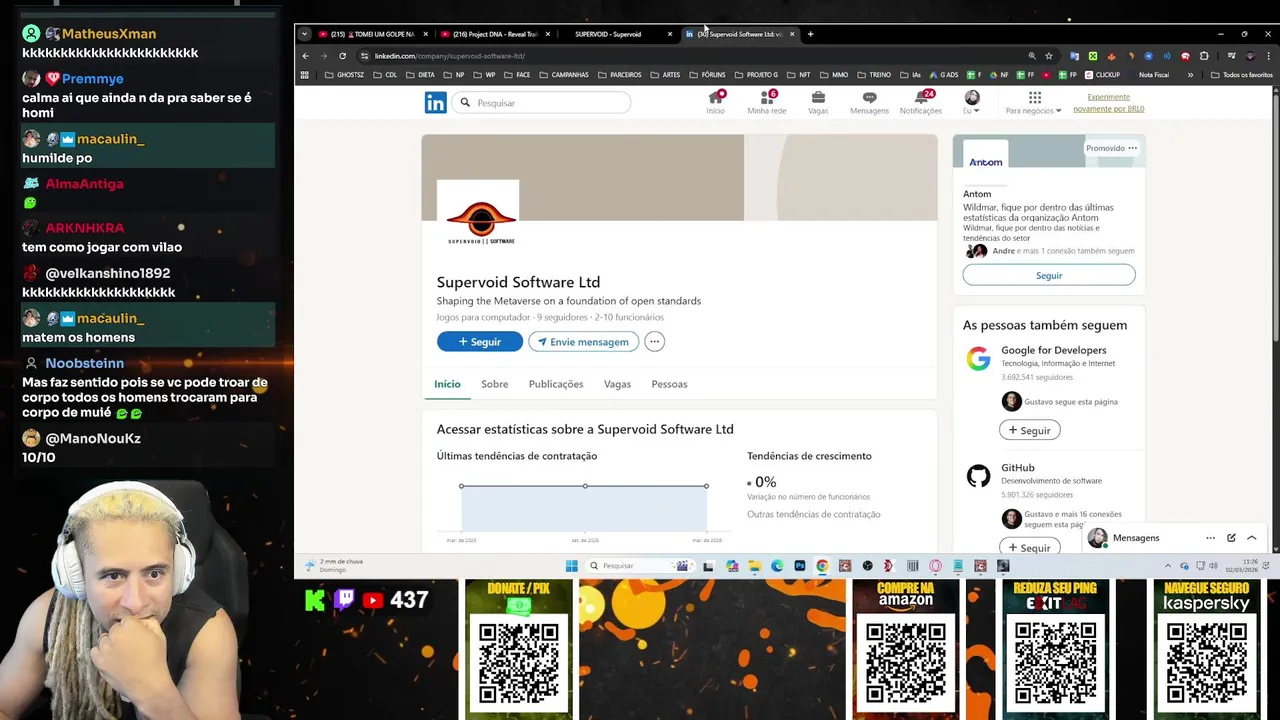Open Chrome from the taskbar

click(822, 566)
